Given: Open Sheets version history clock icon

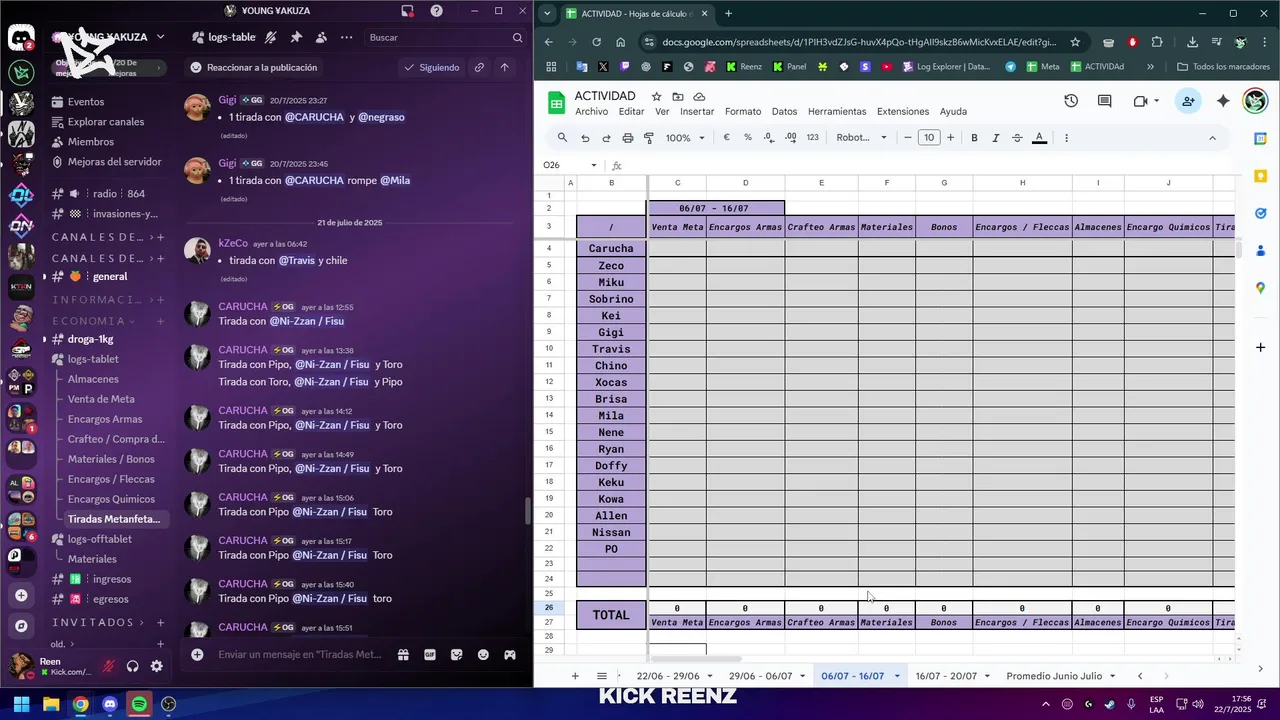Looking at the screenshot, I should pyautogui.click(x=1071, y=101).
